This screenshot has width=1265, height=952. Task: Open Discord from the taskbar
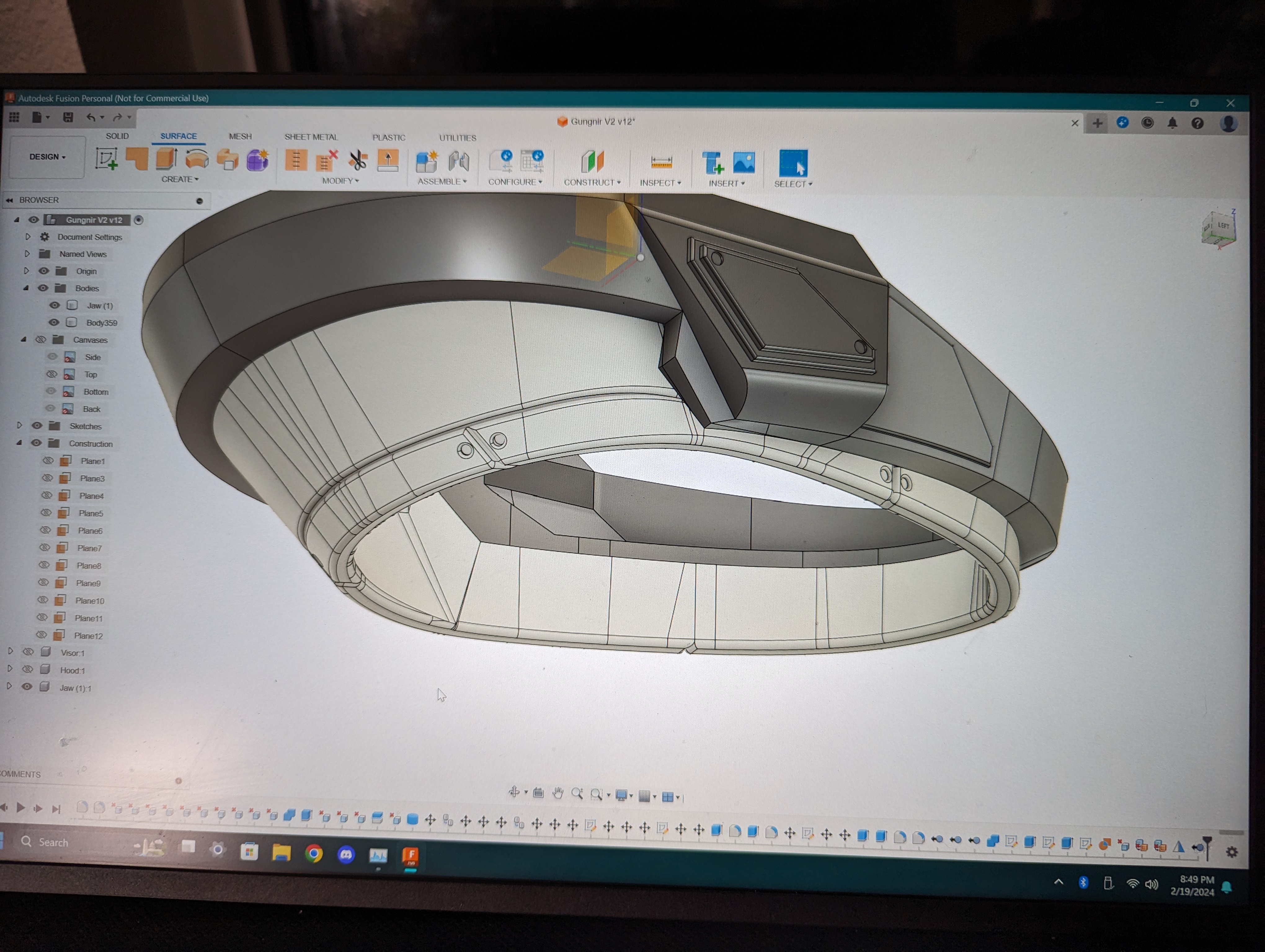pos(345,855)
